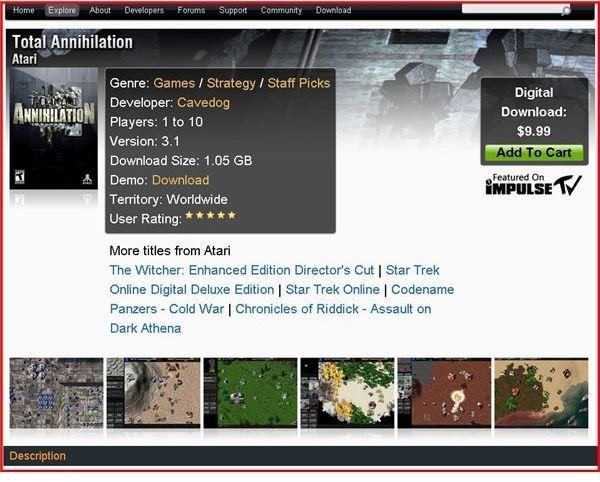The height and width of the screenshot is (482, 600).
Task: View the first gray base screenshot
Action: coord(56,393)
